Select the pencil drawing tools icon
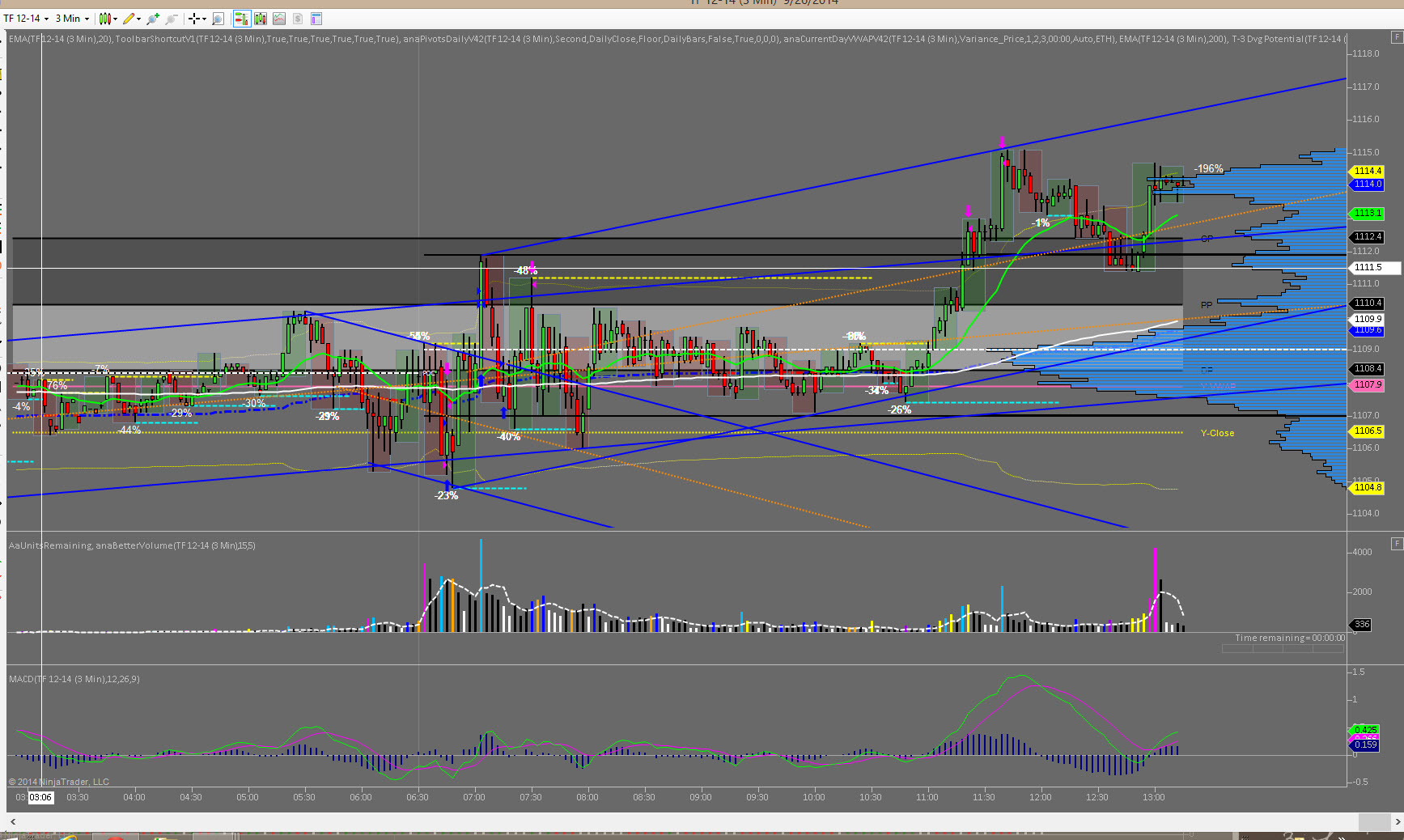 128,19
